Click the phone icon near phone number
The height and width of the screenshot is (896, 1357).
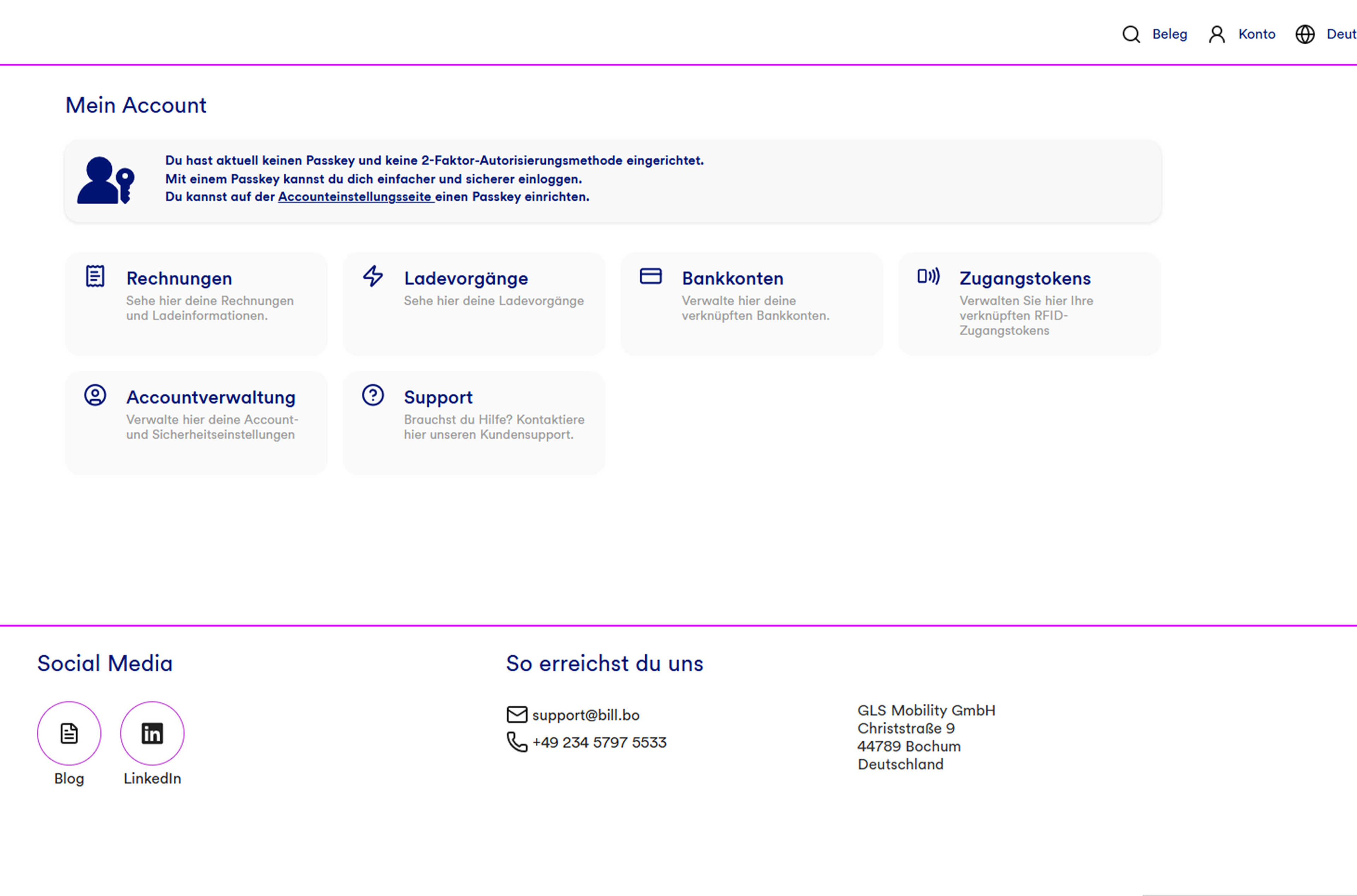[517, 742]
